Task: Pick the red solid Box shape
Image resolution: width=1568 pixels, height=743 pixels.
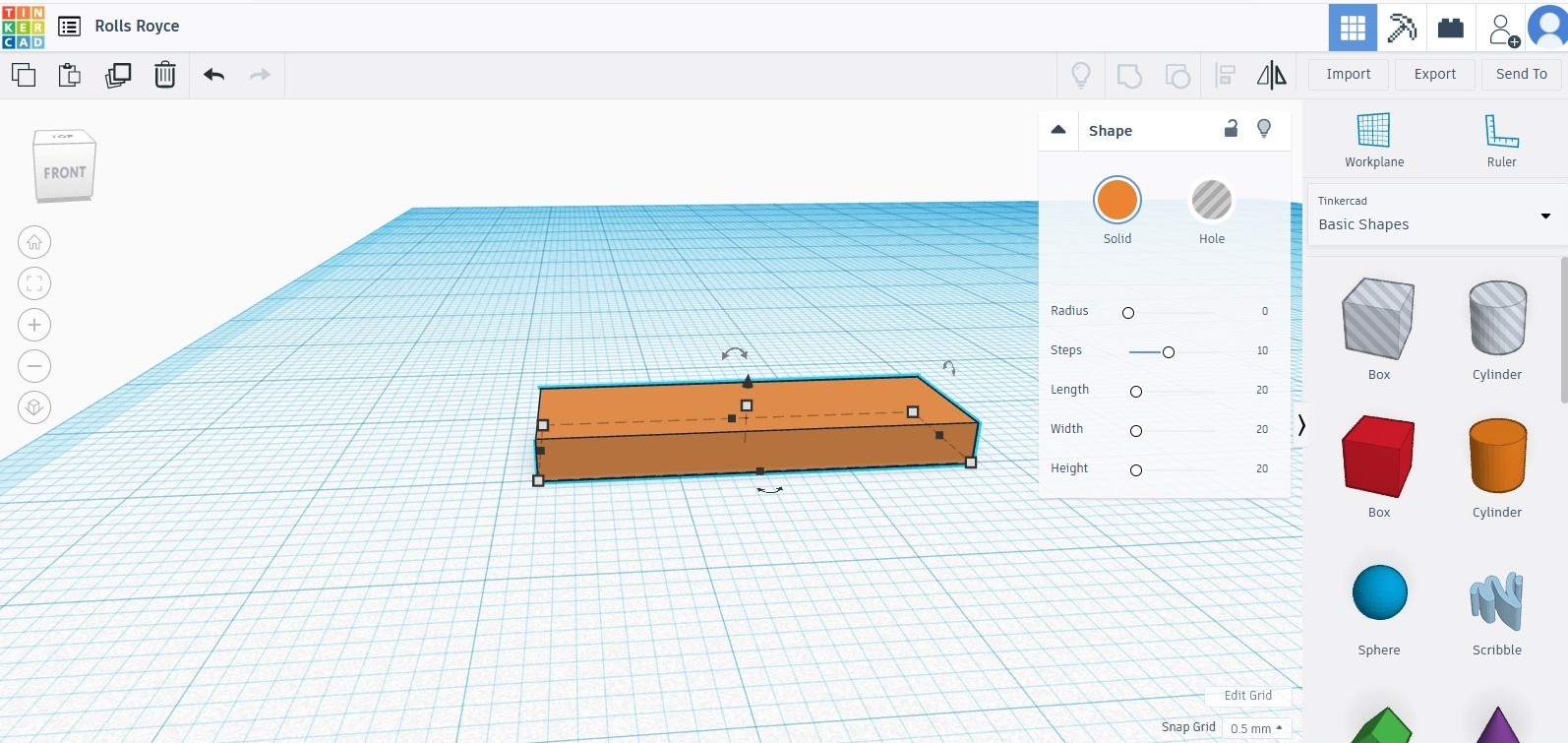Action: [x=1378, y=456]
